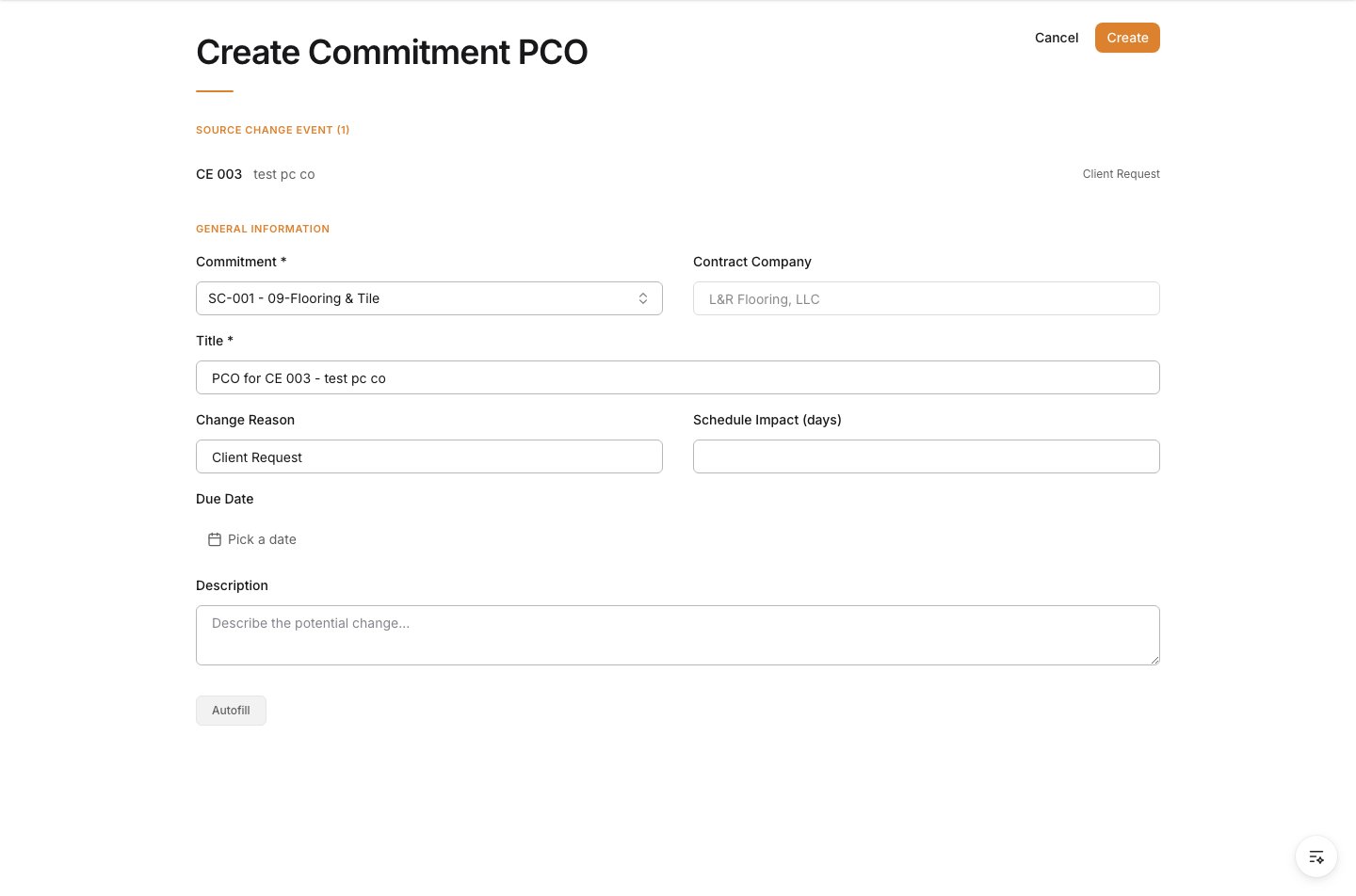Image resolution: width=1356 pixels, height=896 pixels.
Task: Click the 'test pc co' event title
Action: tap(284, 174)
